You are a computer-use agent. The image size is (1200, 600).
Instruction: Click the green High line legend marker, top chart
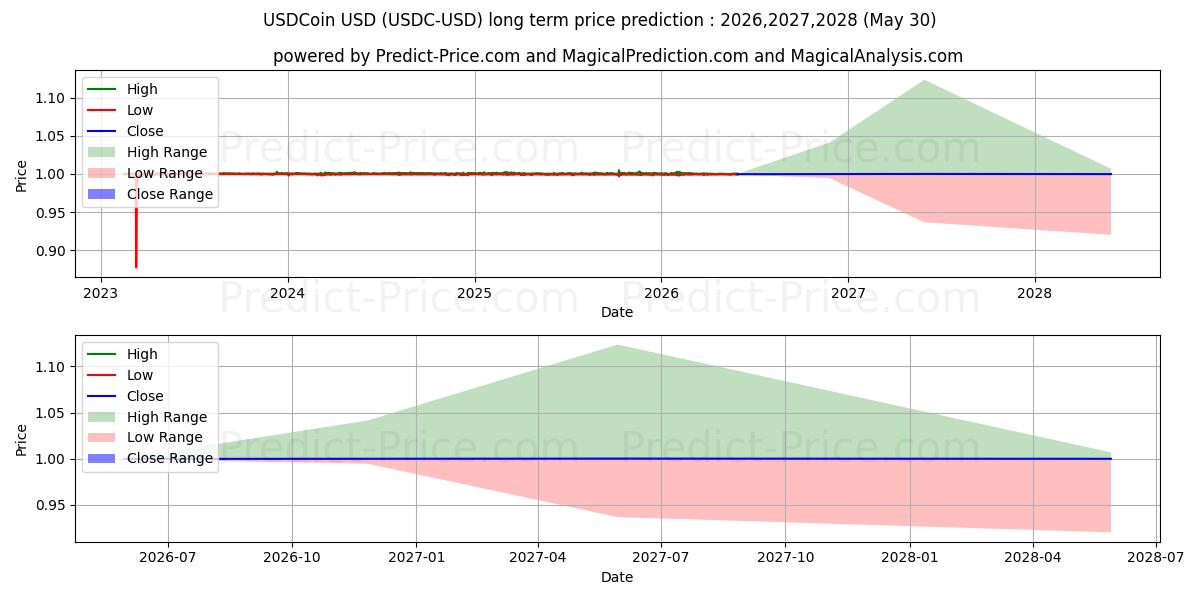101,89
